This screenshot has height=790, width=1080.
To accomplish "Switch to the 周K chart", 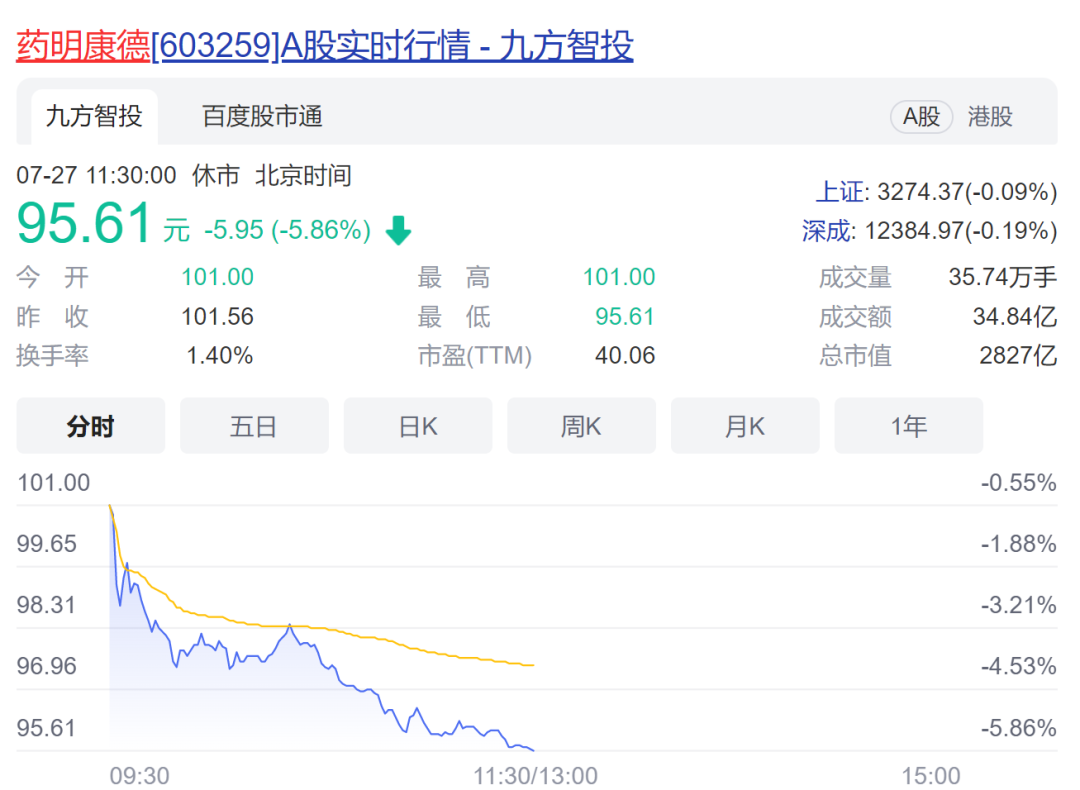I will pyautogui.click(x=581, y=425).
